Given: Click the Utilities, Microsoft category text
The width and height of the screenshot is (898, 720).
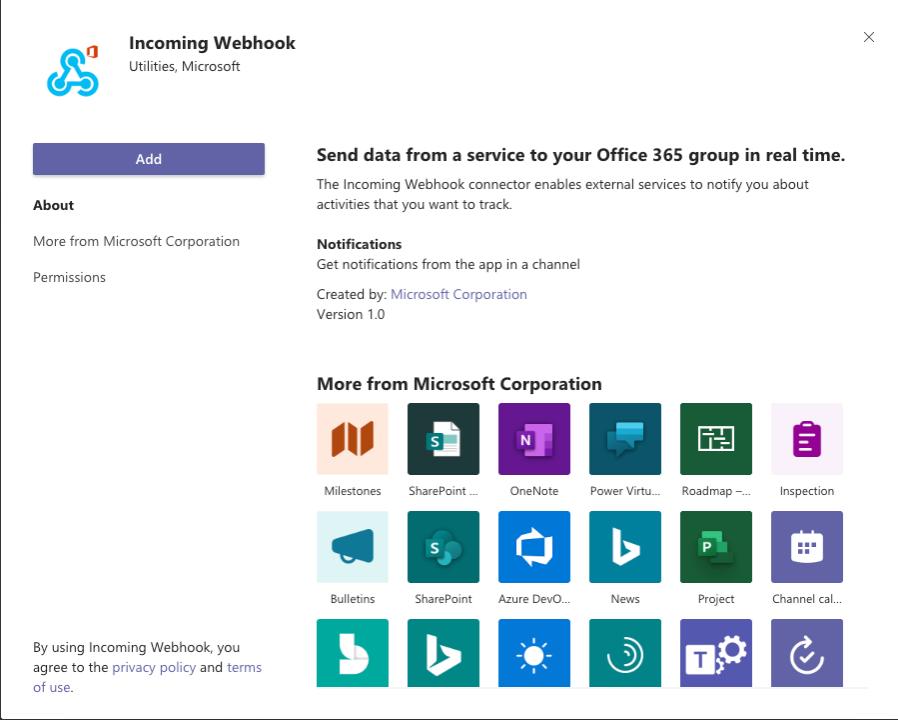Looking at the screenshot, I should point(184,66).
